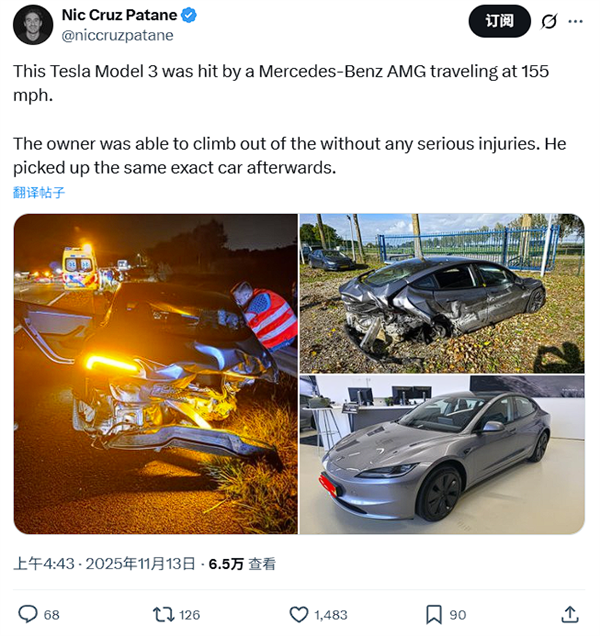Like the post with the heart icon
600x636 pixels.
click(x=299, y=614)
